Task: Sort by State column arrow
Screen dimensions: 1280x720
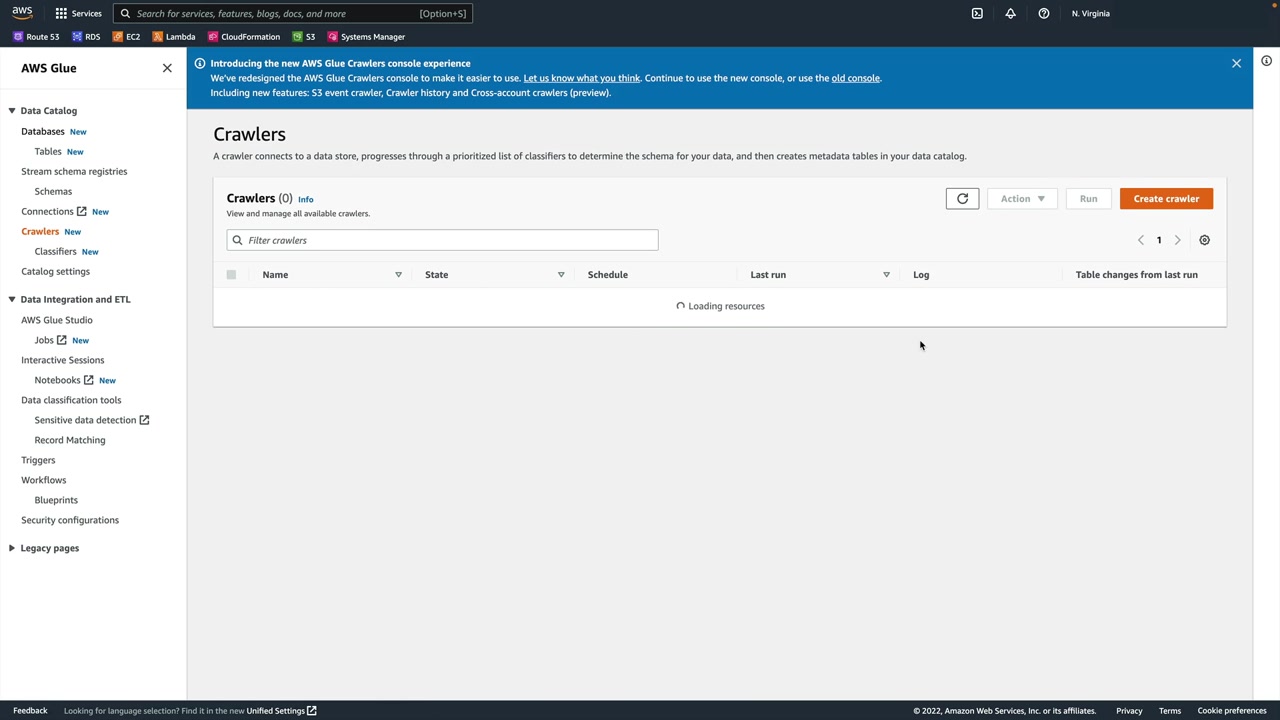Action: click(x=561, y=275)
